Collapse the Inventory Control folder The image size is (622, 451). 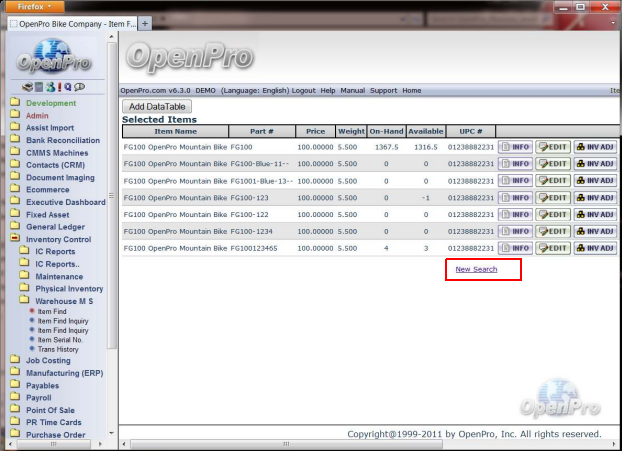(15, 239)
